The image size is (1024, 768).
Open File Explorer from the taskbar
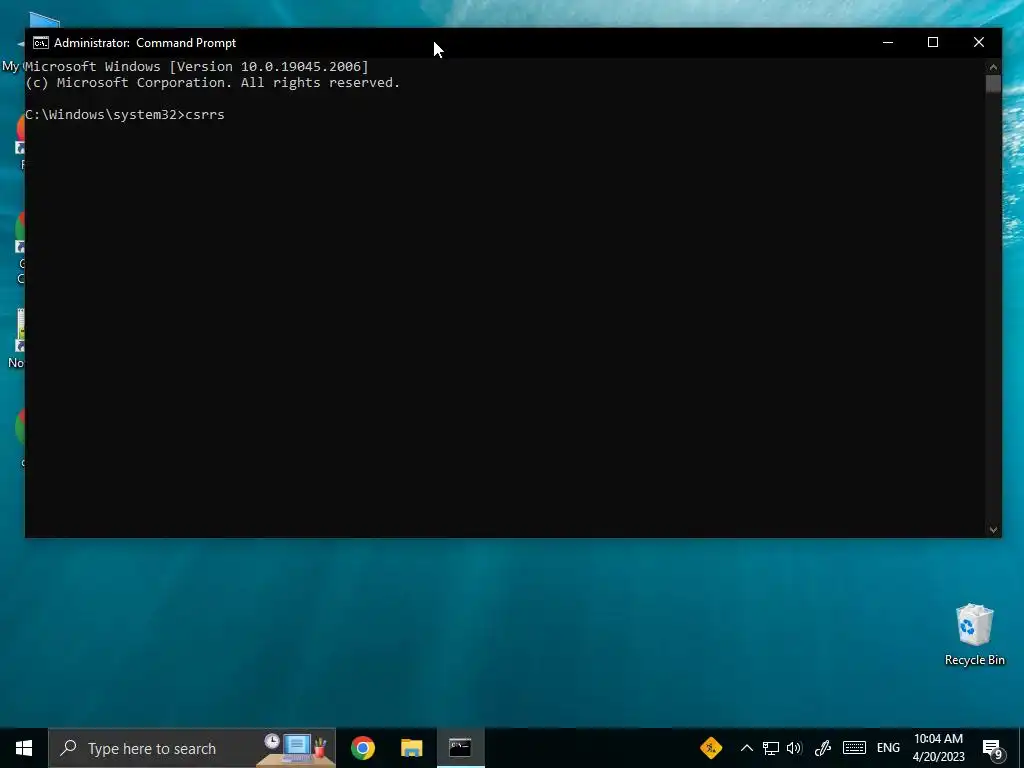click(411, 748)
